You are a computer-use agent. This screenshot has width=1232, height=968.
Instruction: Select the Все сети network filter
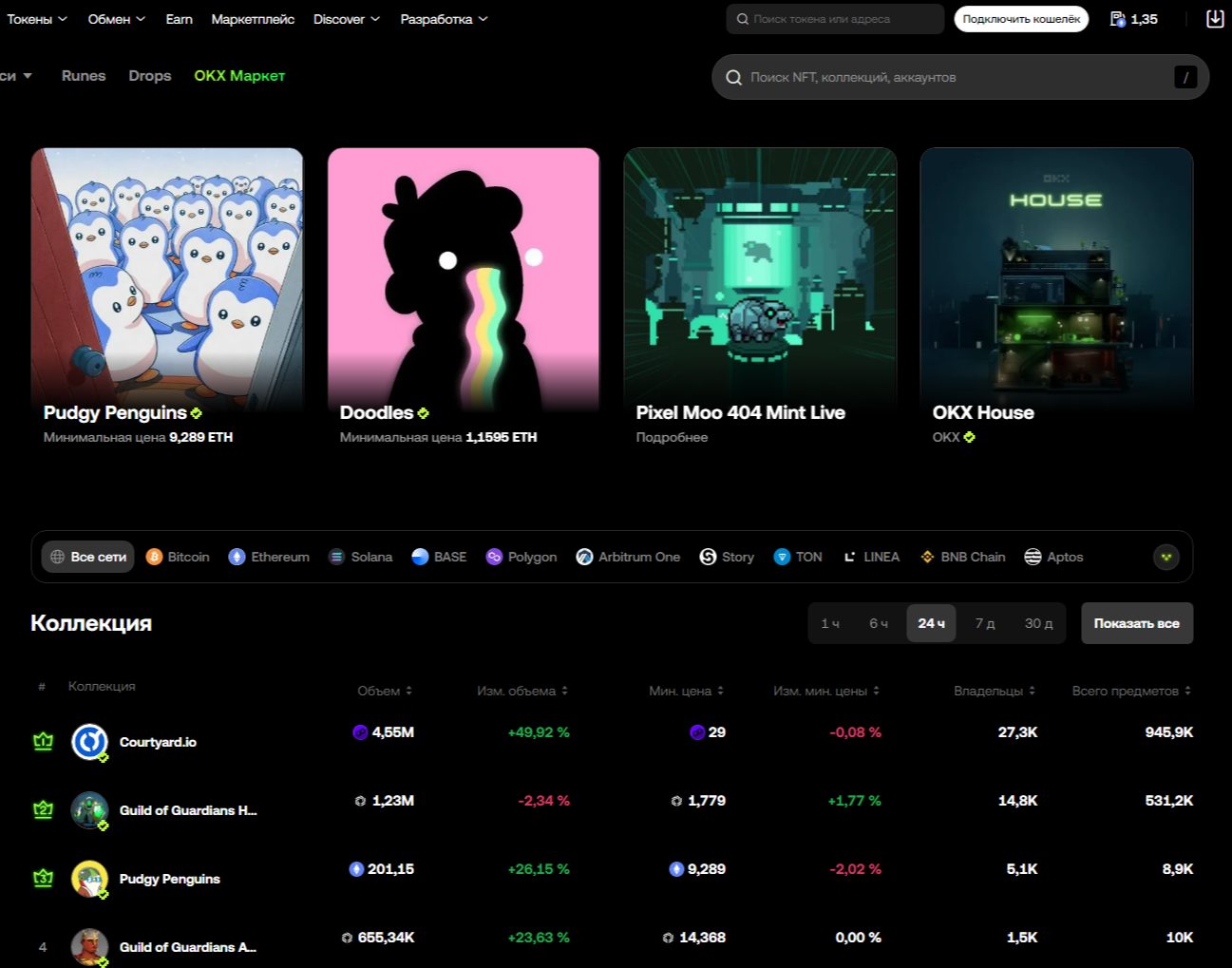[88, 557]
